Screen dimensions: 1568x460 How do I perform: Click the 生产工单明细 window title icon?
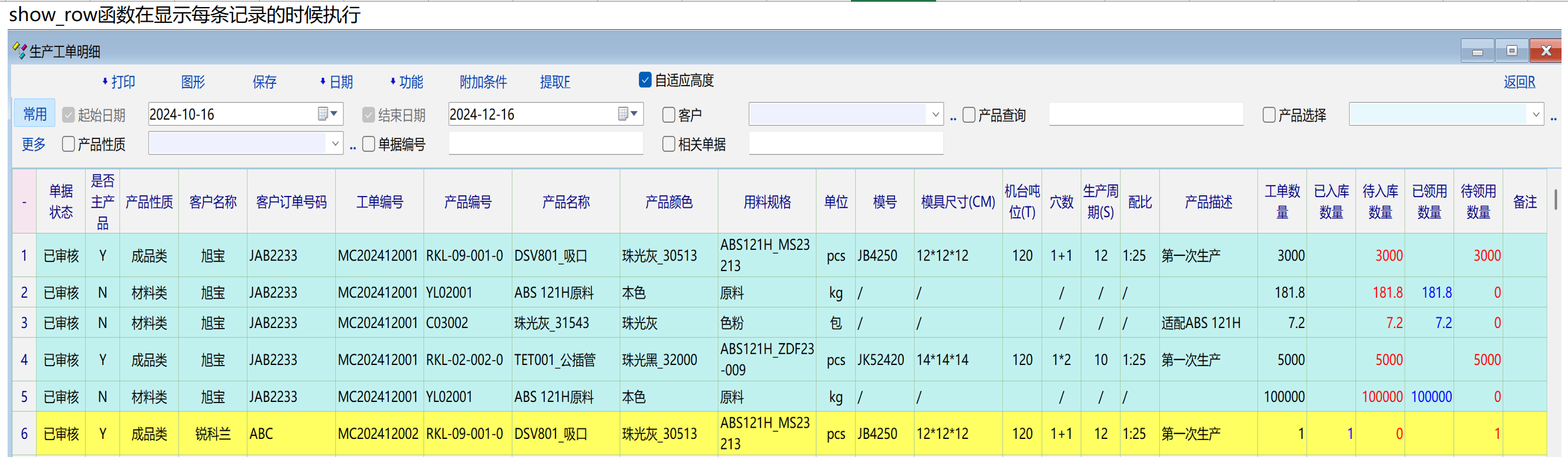click(19, 51)
